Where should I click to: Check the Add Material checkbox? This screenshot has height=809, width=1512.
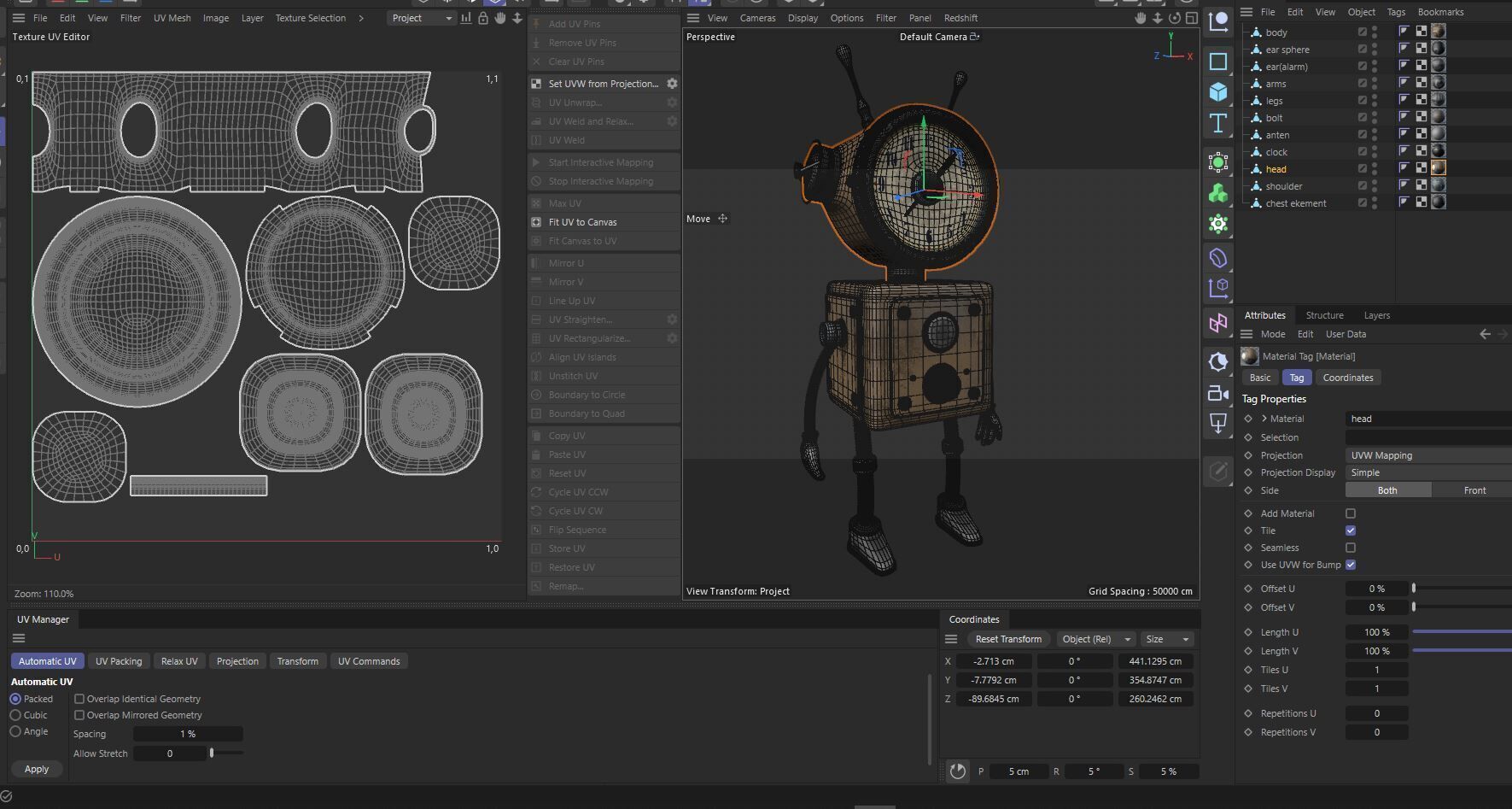(1351, 513)
